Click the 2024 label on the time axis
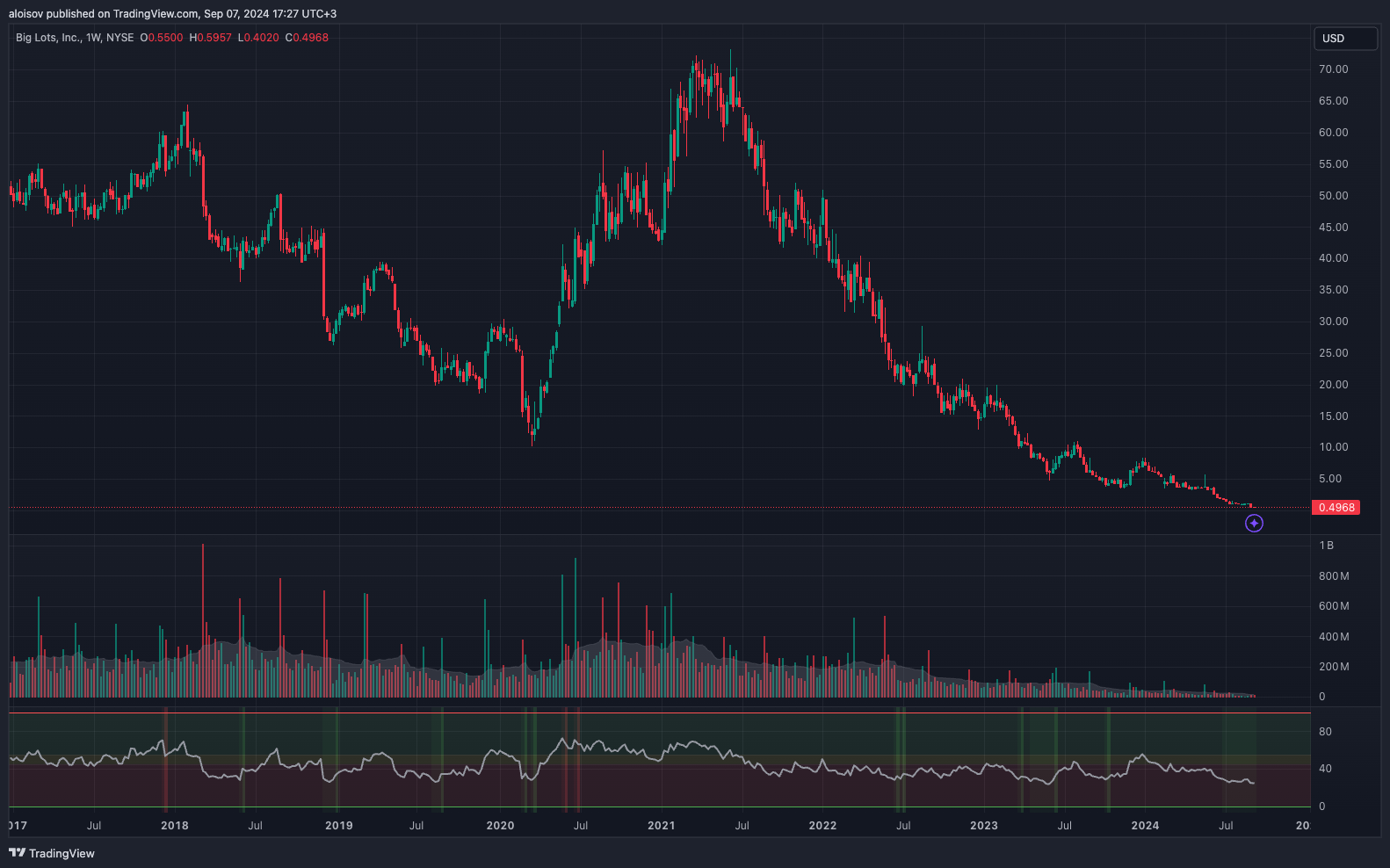 pos(1145,826)
